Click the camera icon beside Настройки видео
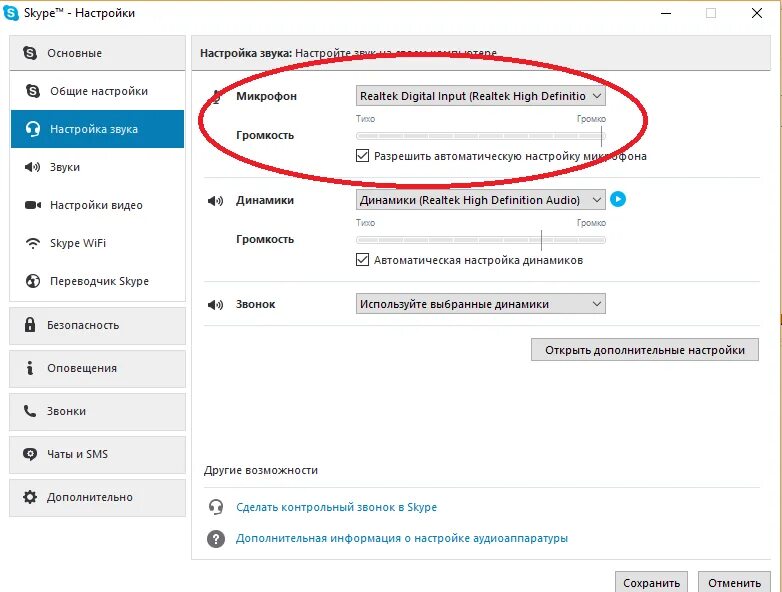782x592 pixels. coord(33,205)
